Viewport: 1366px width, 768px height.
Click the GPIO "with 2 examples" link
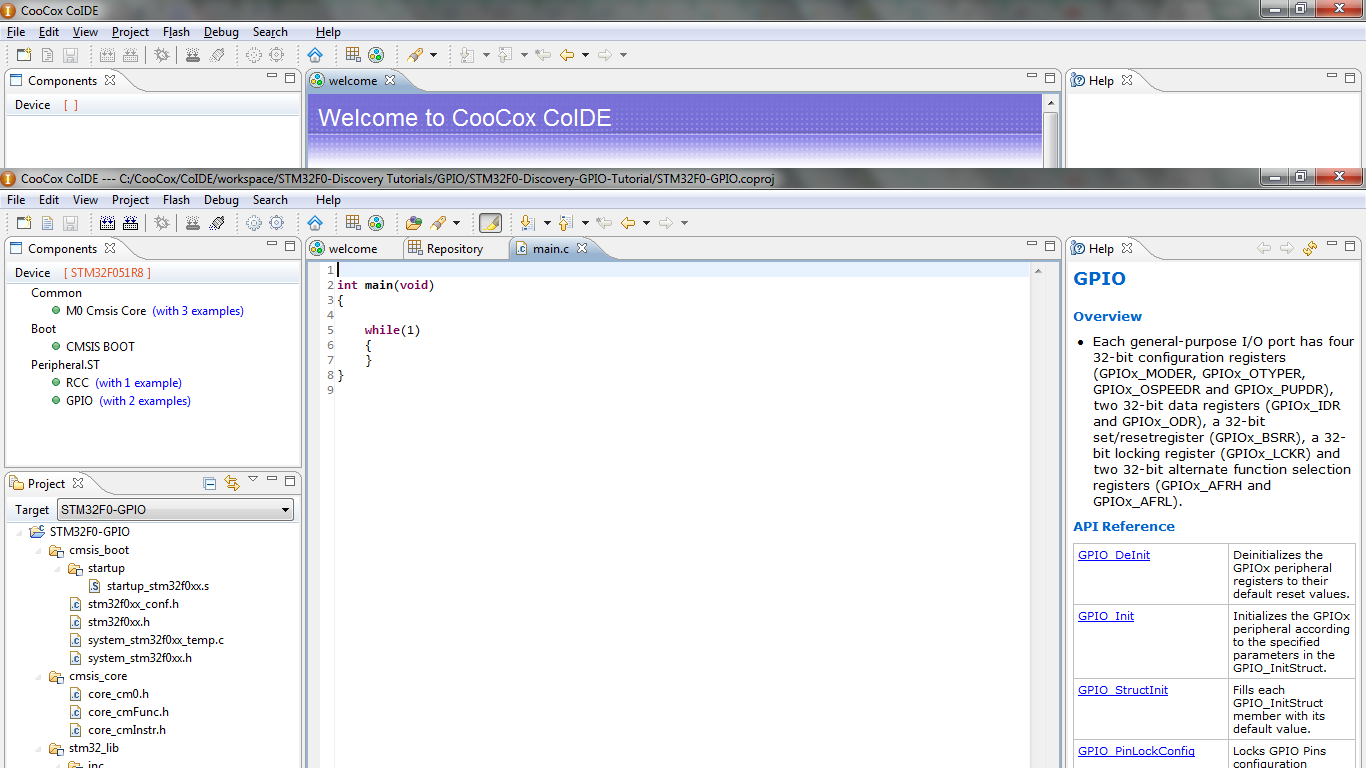coord(145,401)
